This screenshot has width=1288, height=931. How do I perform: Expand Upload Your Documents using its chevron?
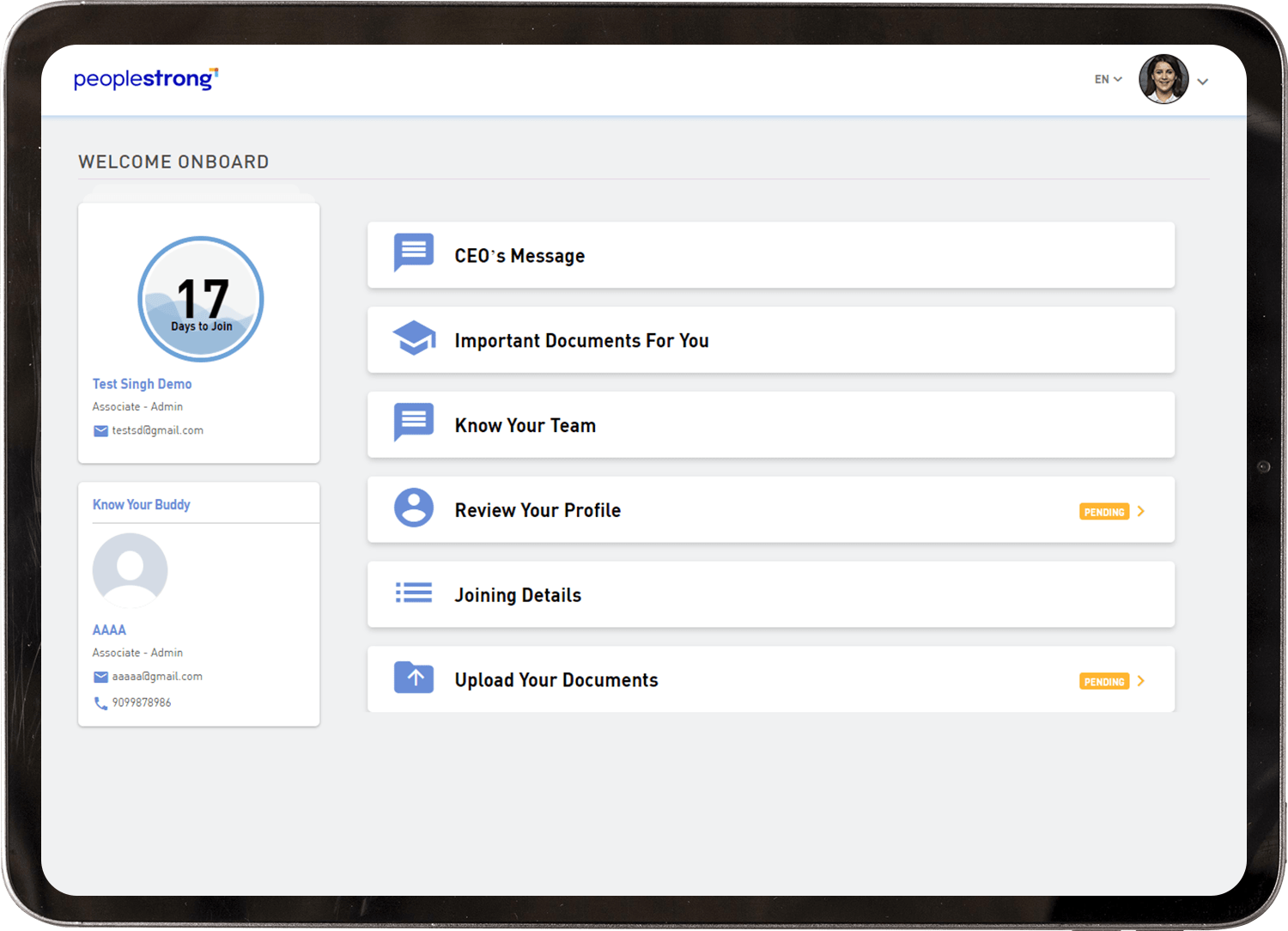click(x=1141, y=681)
